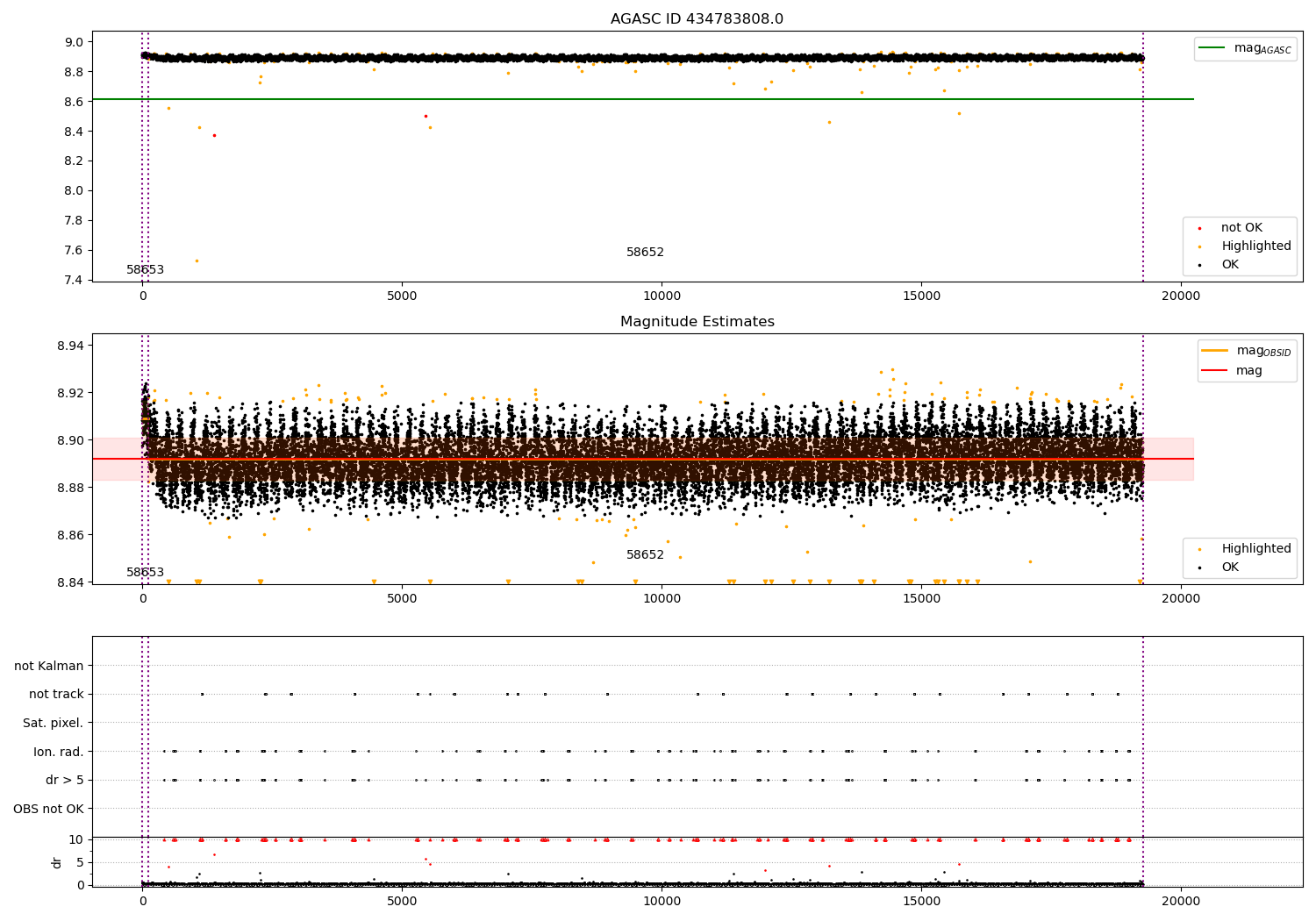
Task: Select the "Sat. pixel." row label
Action: (53, 723)
